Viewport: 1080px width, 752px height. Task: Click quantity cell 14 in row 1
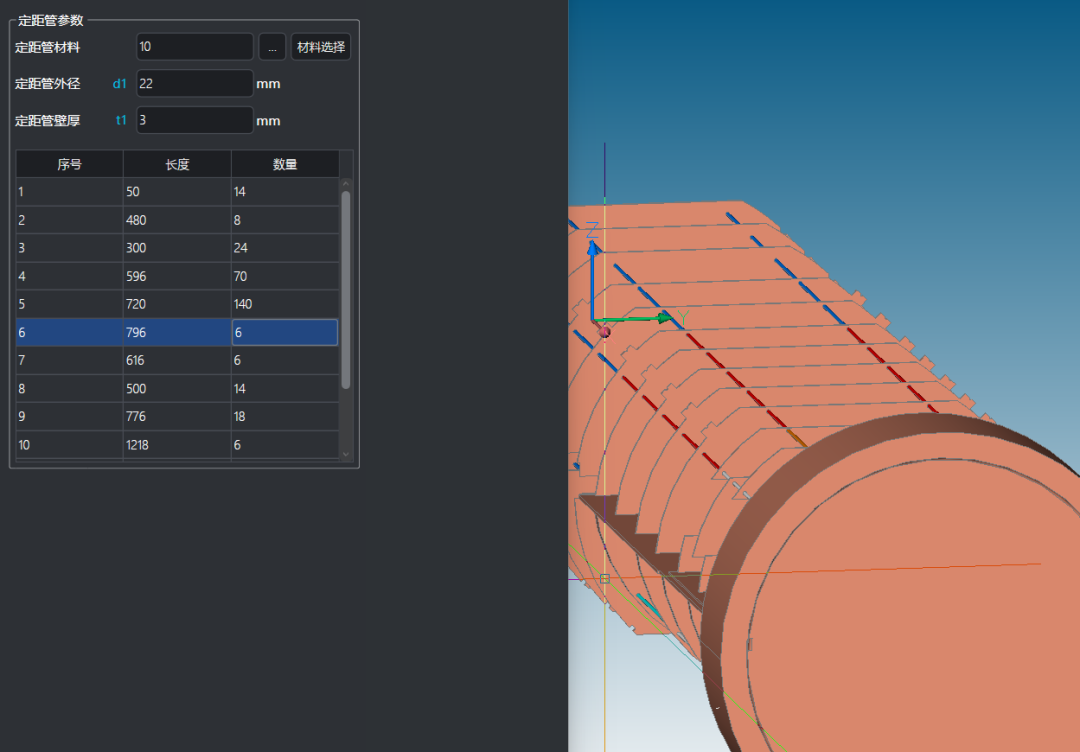tap(285, 191)
